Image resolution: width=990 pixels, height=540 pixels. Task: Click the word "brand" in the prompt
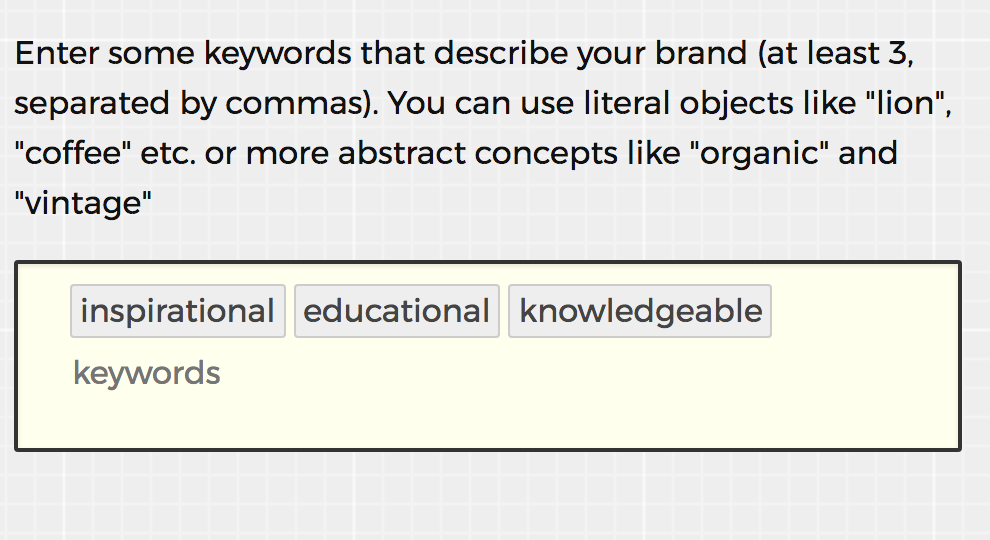701,53
